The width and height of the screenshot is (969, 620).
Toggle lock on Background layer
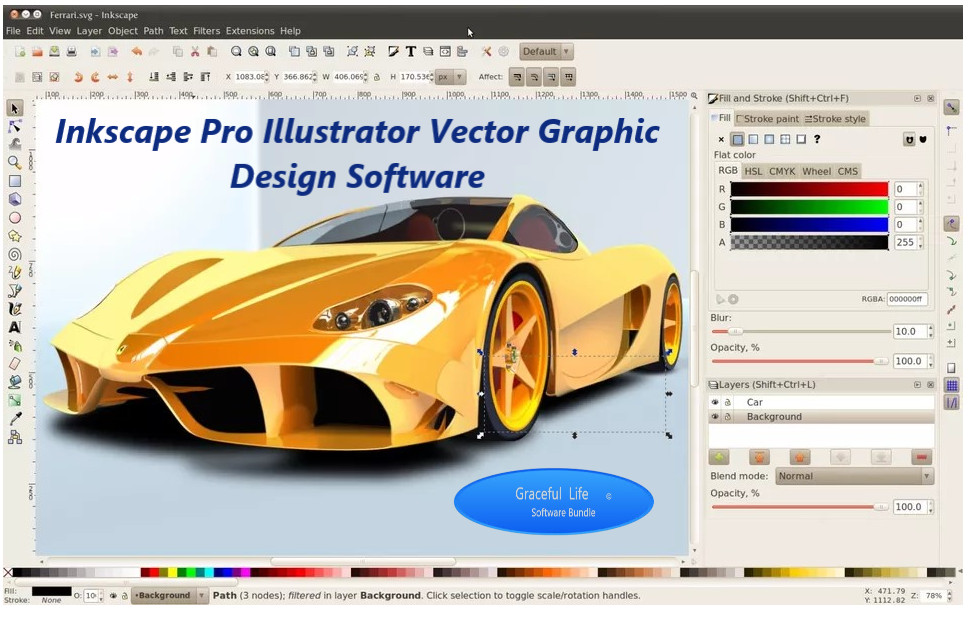point(728,417)
